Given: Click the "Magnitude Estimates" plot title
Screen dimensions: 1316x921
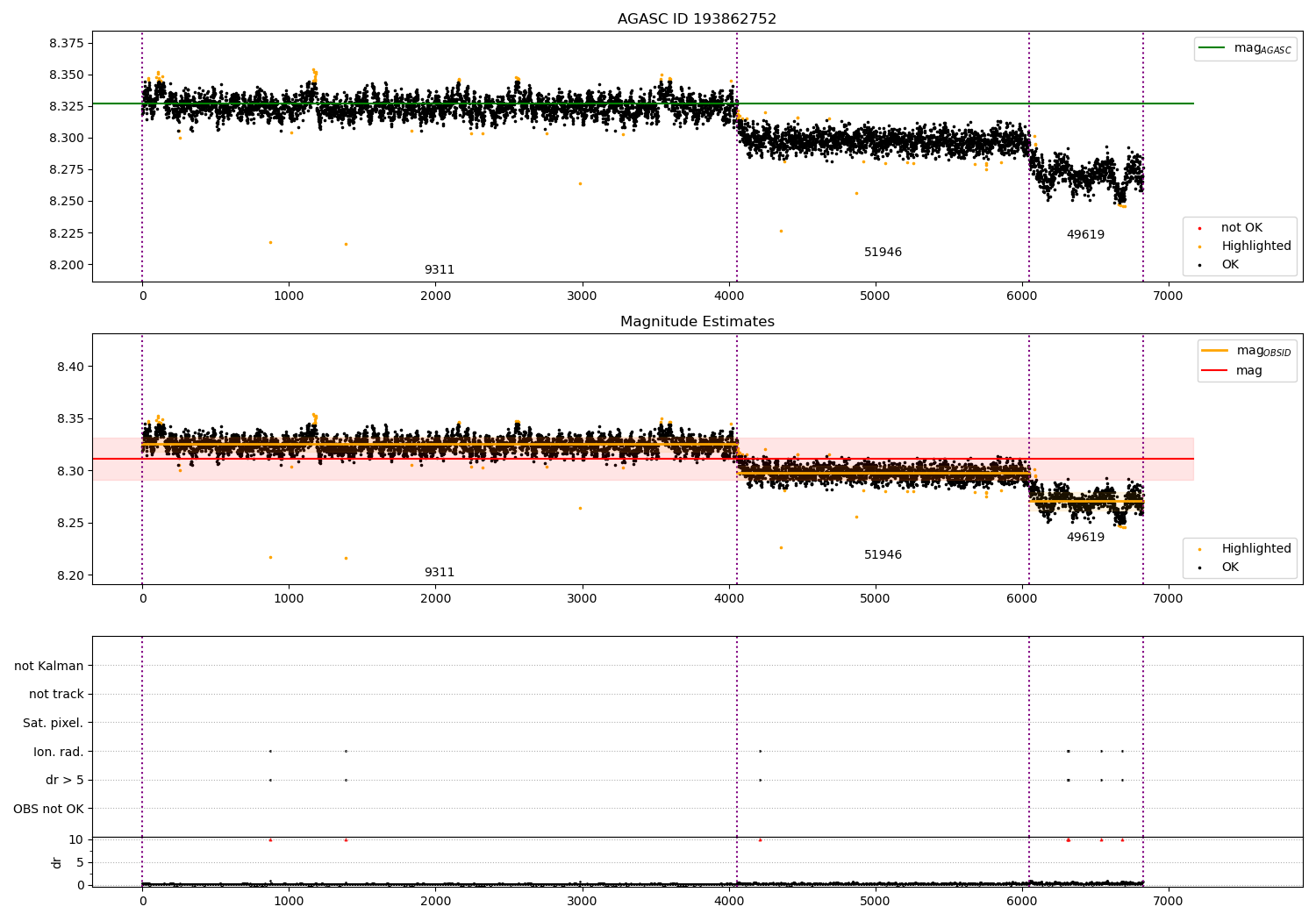Looking at the screenshot, I should point(697,322).
